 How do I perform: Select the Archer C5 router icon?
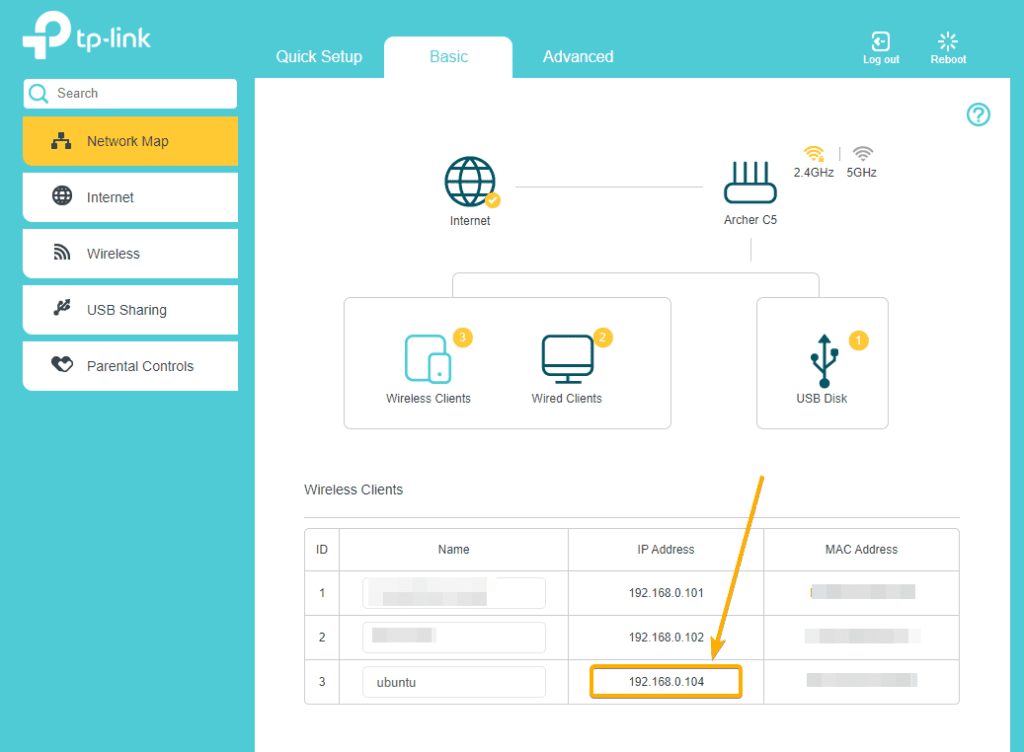point(750,182)
